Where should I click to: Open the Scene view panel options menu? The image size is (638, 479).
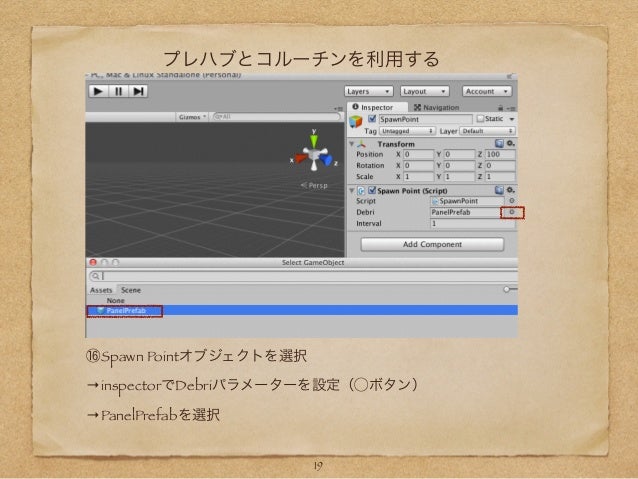(x=339, y=109)
